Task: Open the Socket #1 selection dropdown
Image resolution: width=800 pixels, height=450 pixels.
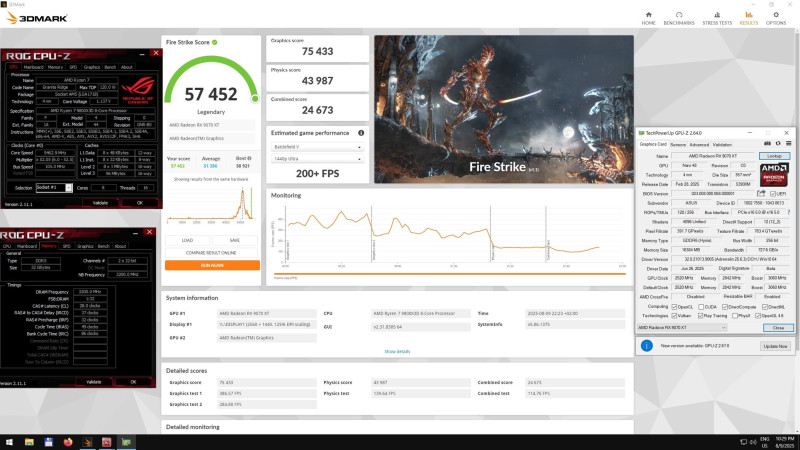Action: coord(54,188)
